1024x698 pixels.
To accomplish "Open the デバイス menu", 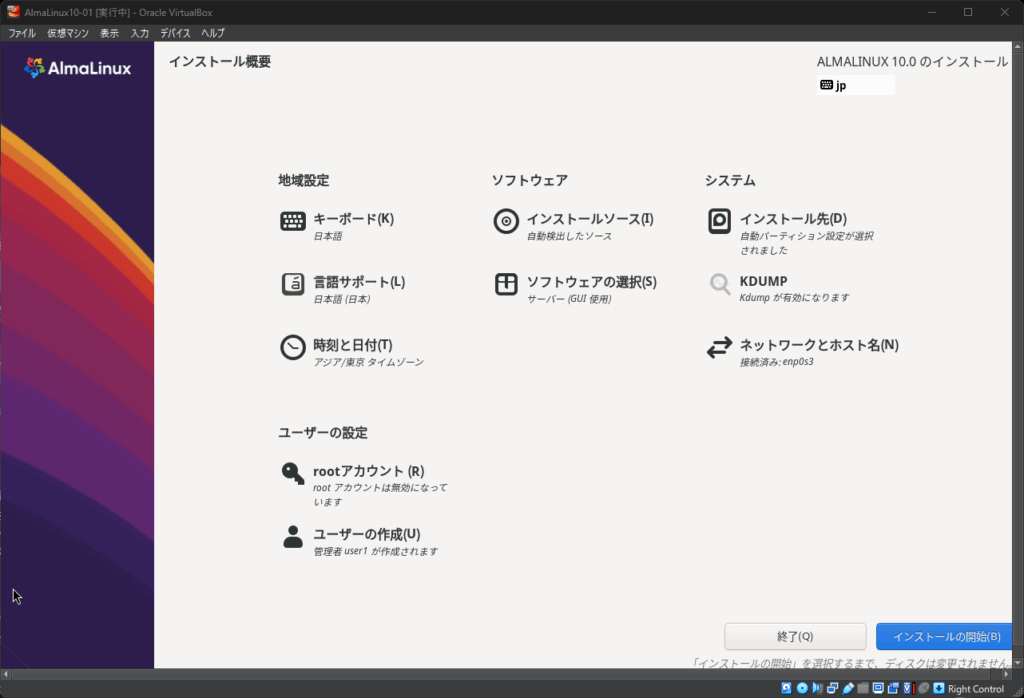I will 175,33.
